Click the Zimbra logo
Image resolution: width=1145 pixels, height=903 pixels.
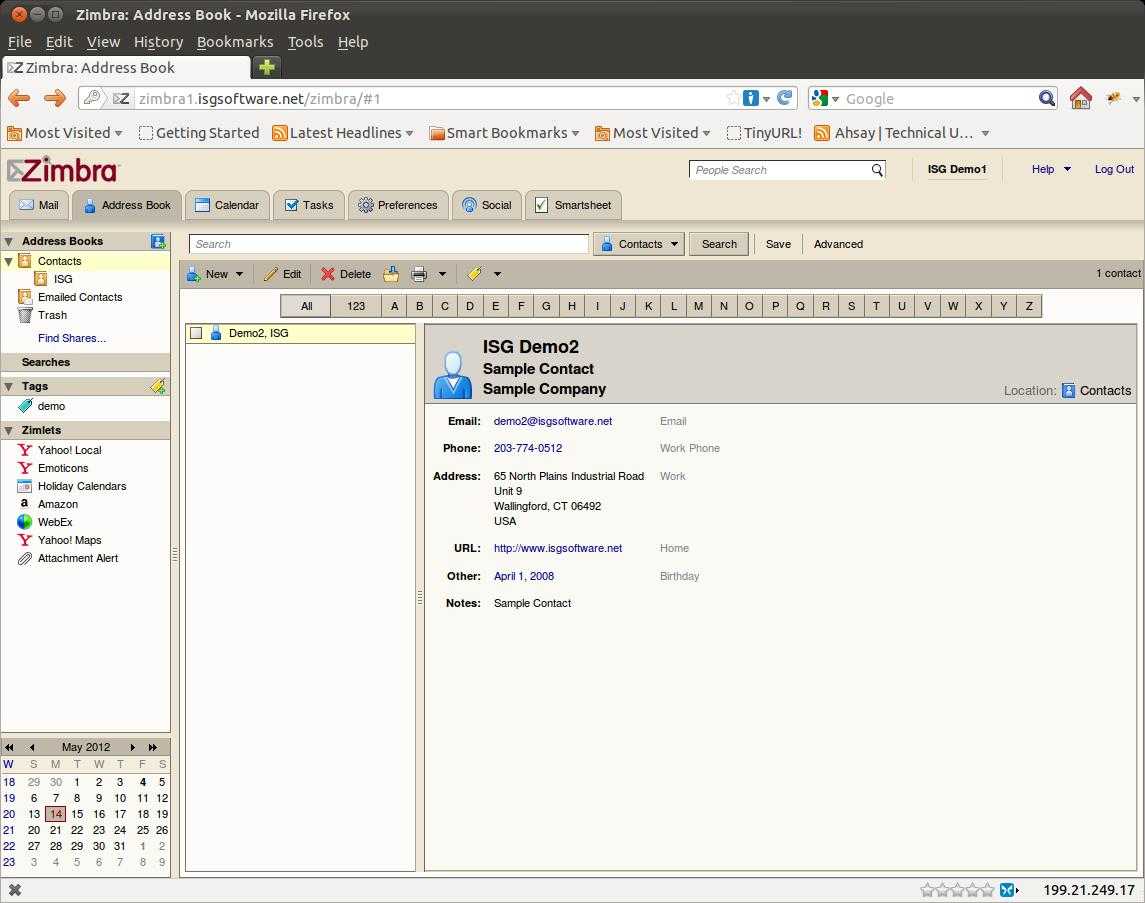(x=62, y=171)
